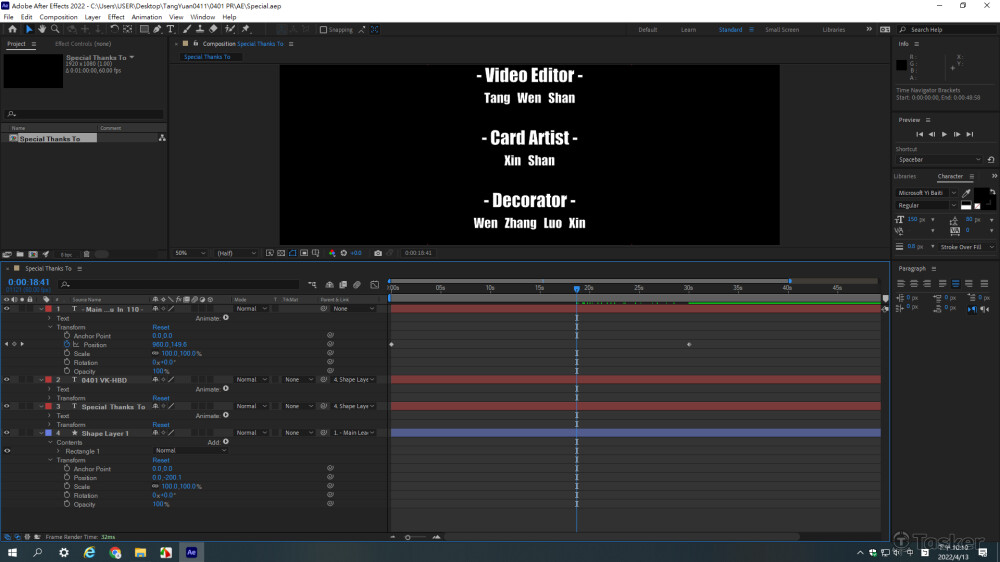Enable the Snapping checkbox
The width and height of the screenshot is (1000, 562).
pyautogui.click(x=323, y=30)
